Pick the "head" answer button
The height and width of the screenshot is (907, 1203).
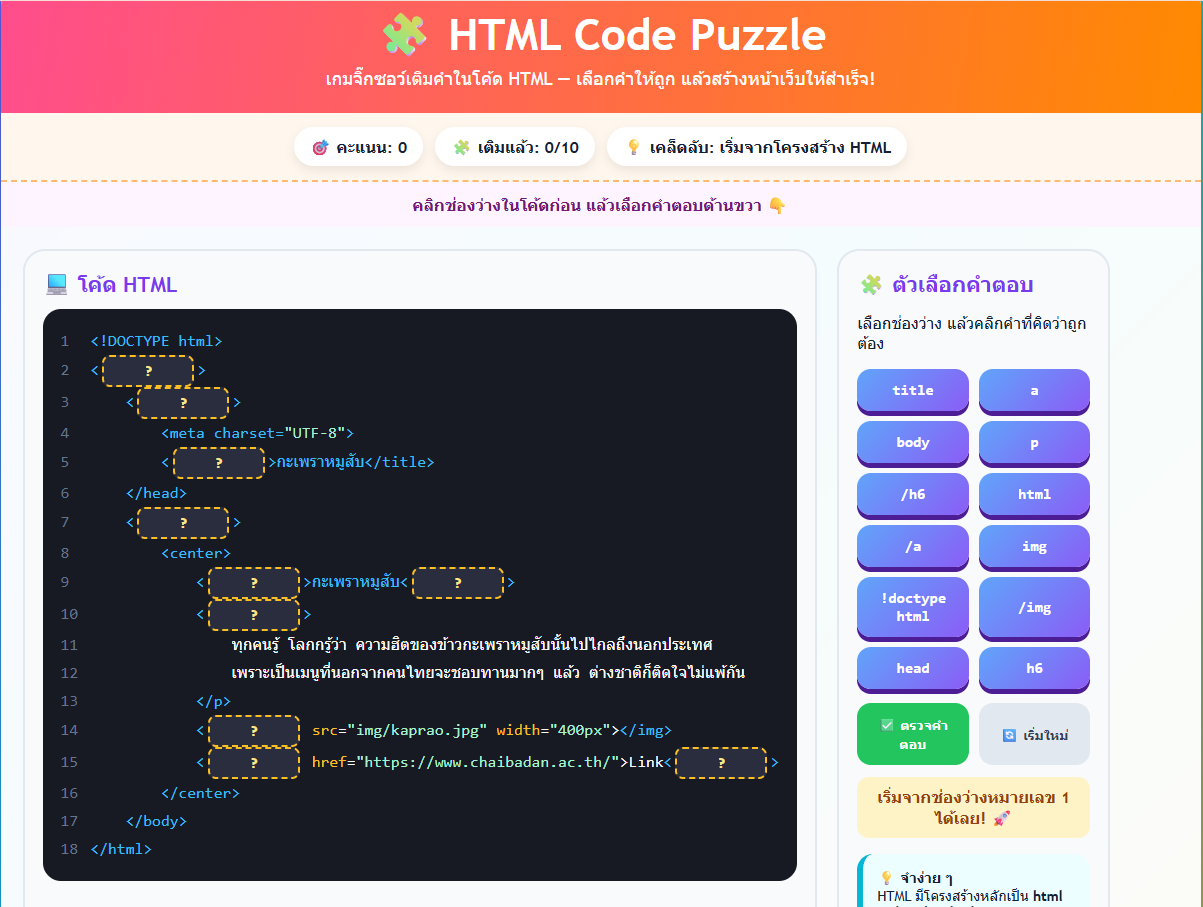(x=913, y=669)
